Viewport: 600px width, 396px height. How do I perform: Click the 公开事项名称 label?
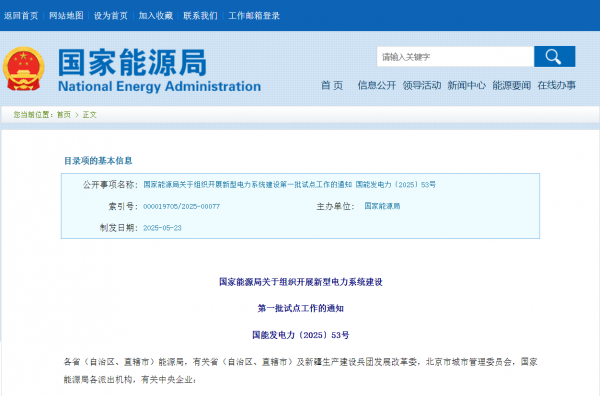point(110,184)
